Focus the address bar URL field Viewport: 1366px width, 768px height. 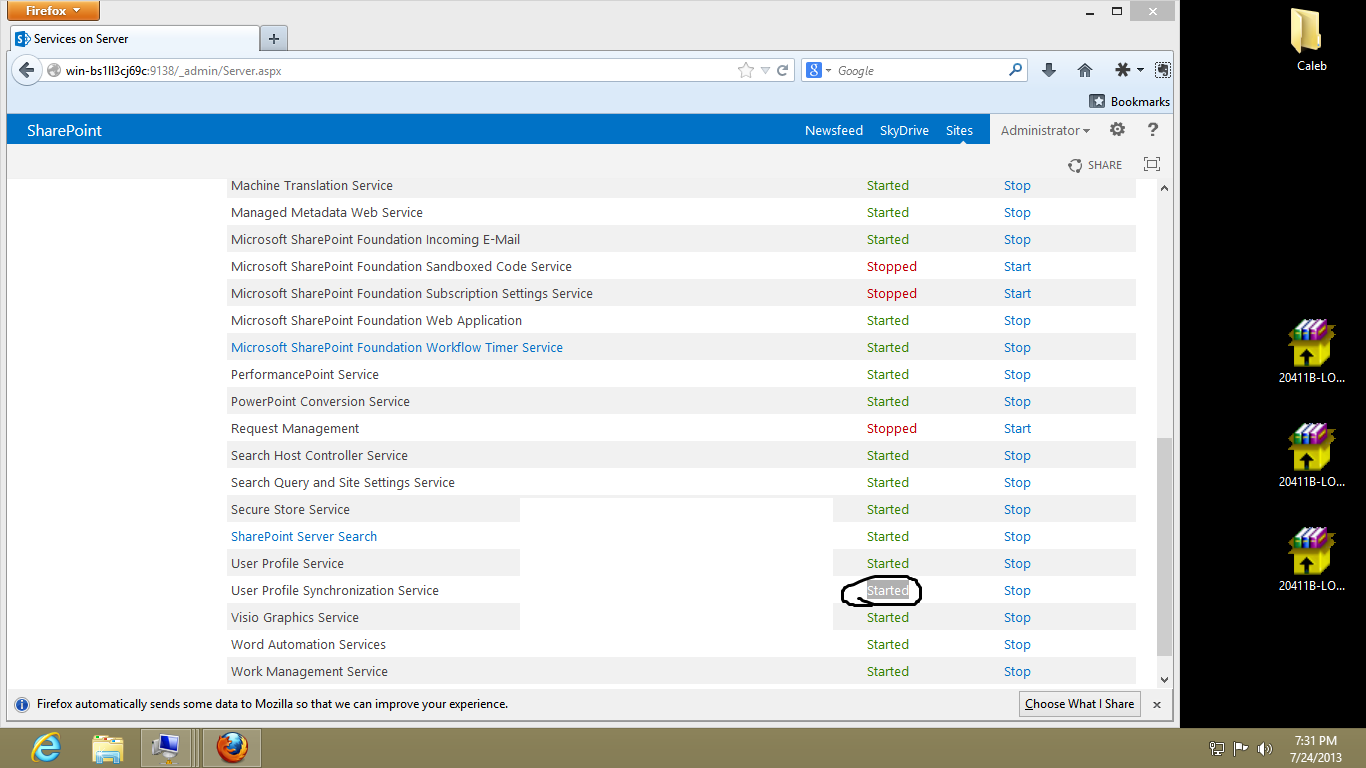tap(398, 71)
